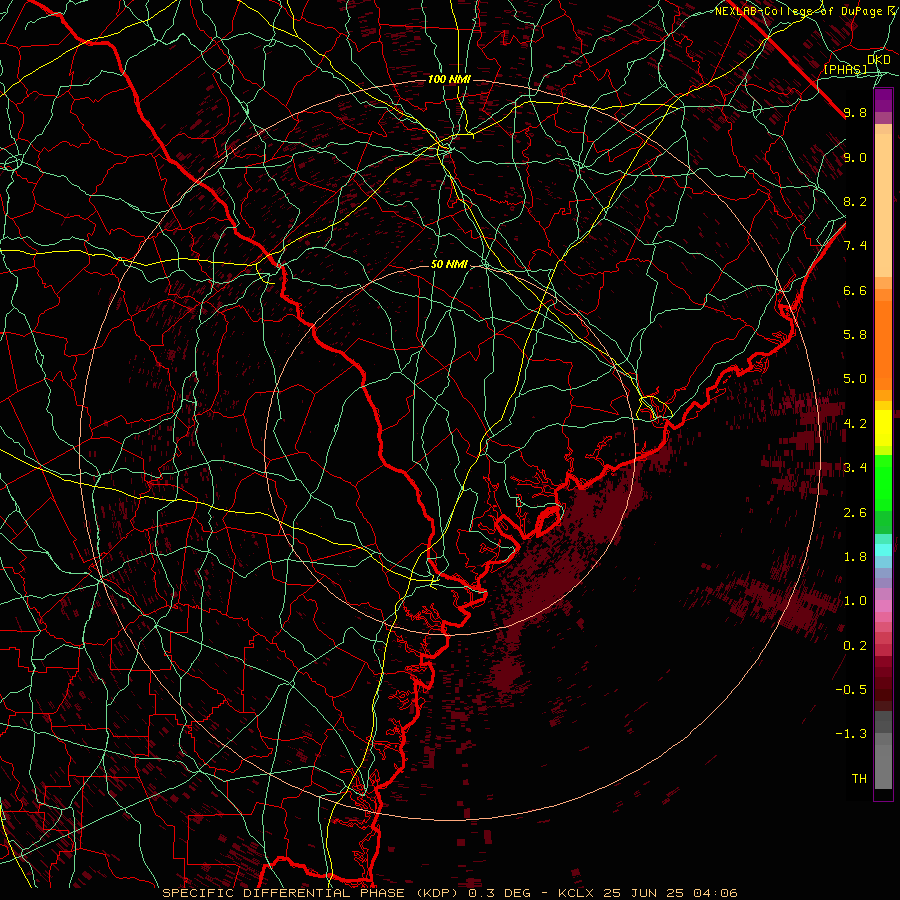Click the DKD product label
This screenshot has width=900, height=900.
879,60
